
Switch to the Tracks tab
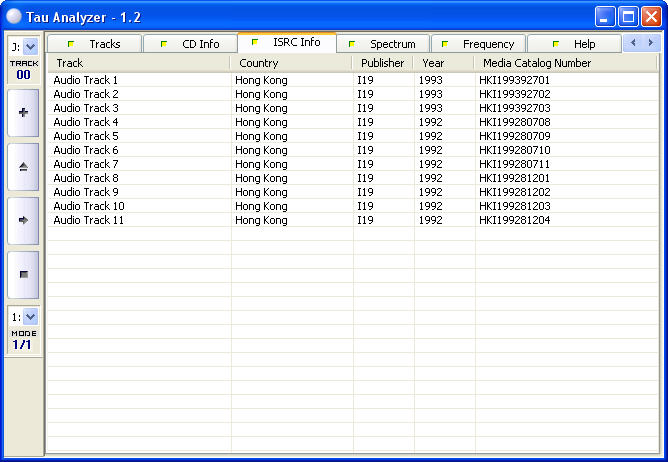[94, 44]
